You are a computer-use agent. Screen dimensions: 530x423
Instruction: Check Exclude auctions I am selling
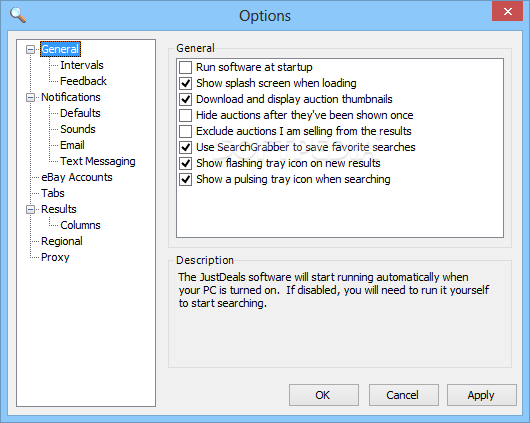(186, 131)
